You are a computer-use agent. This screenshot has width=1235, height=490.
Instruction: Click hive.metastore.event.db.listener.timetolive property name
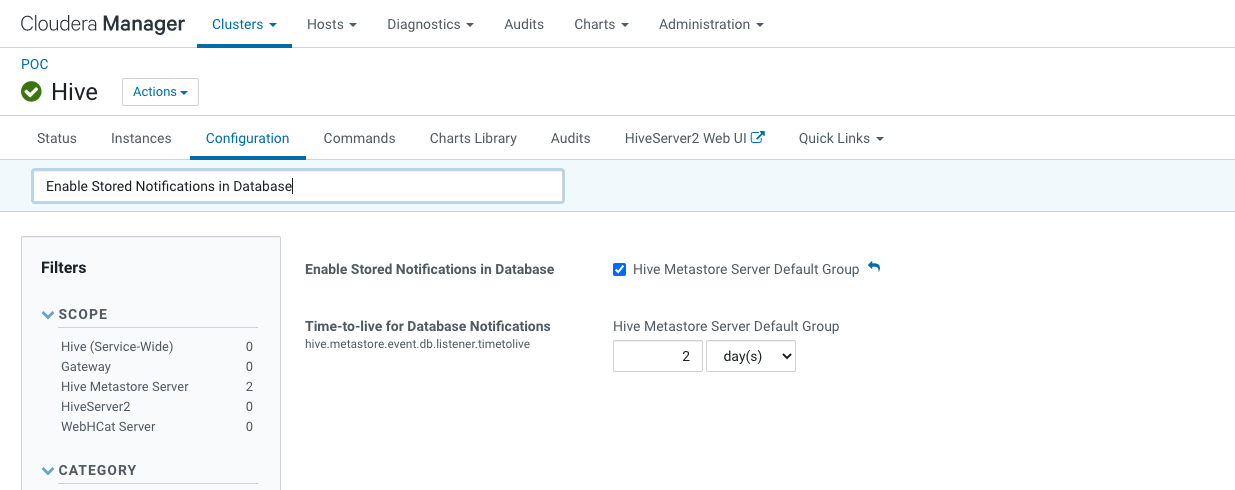pos(417,344)
